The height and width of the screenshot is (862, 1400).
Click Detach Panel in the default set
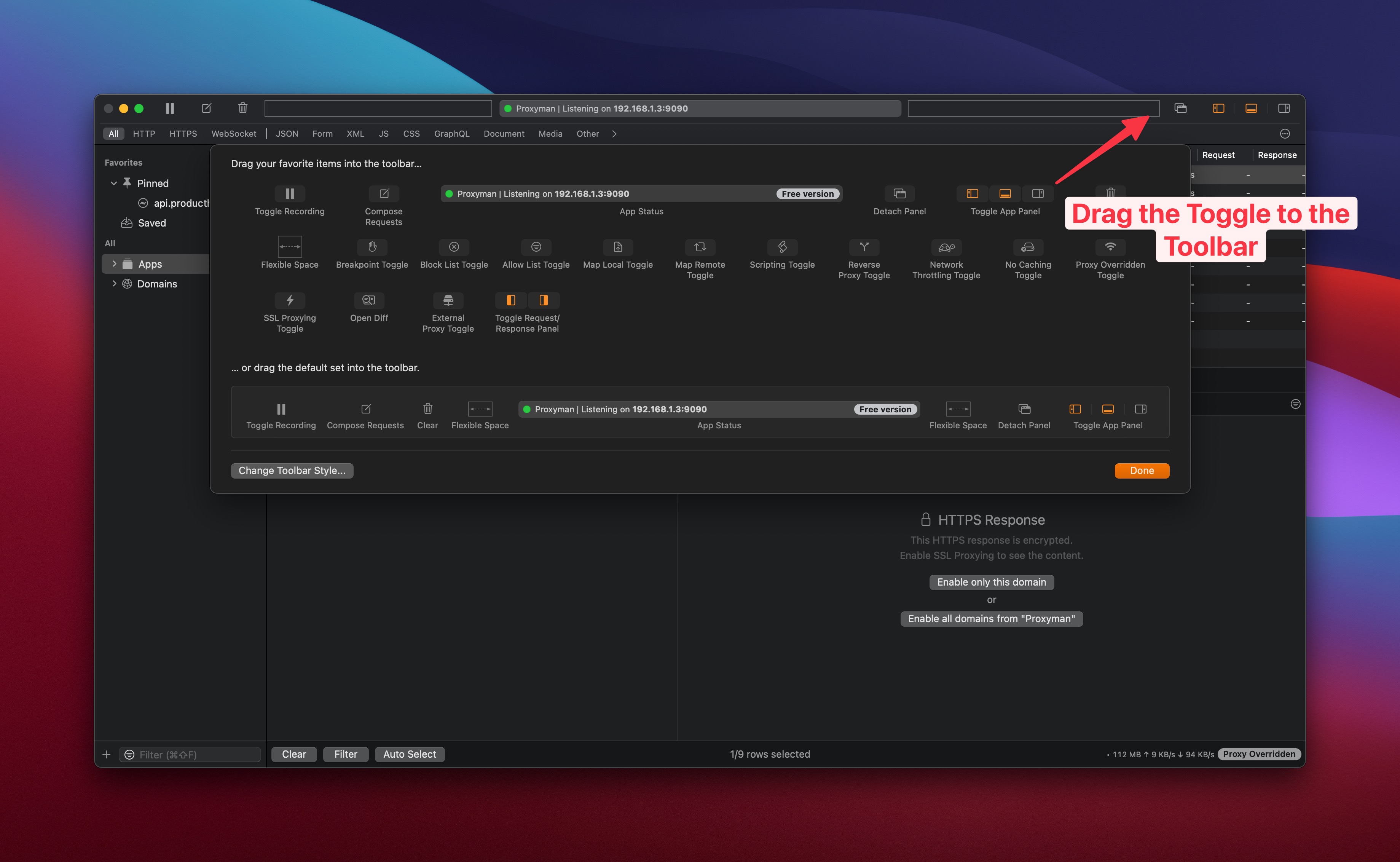[x=1025, y=409]
